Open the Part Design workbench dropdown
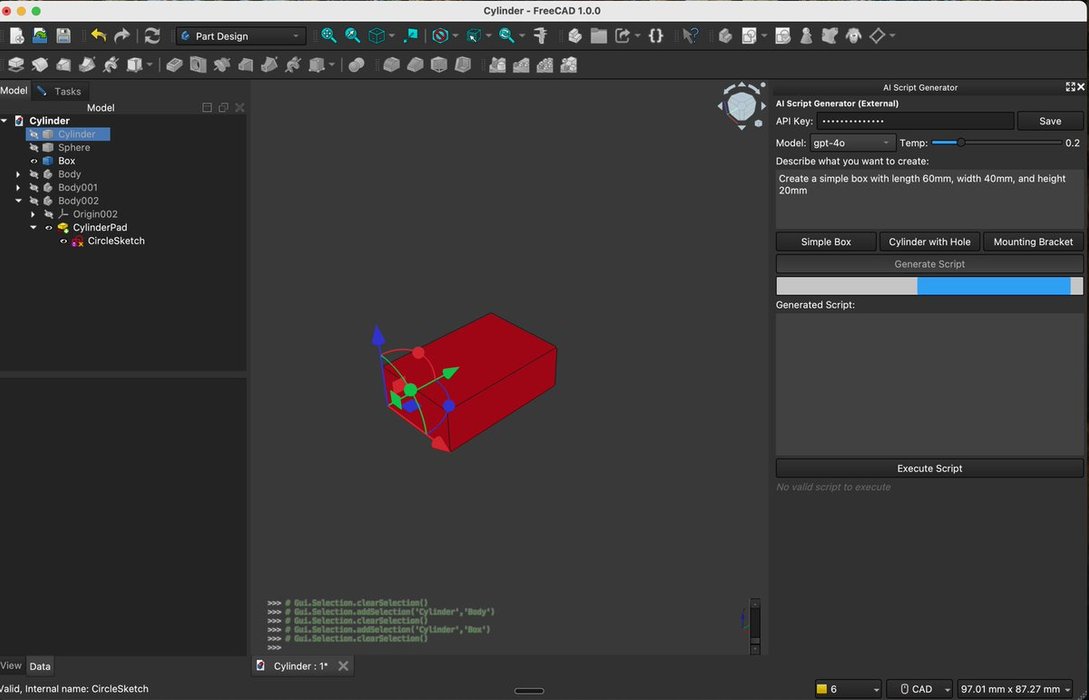The image size is (1089, 700). click(240, 36)
